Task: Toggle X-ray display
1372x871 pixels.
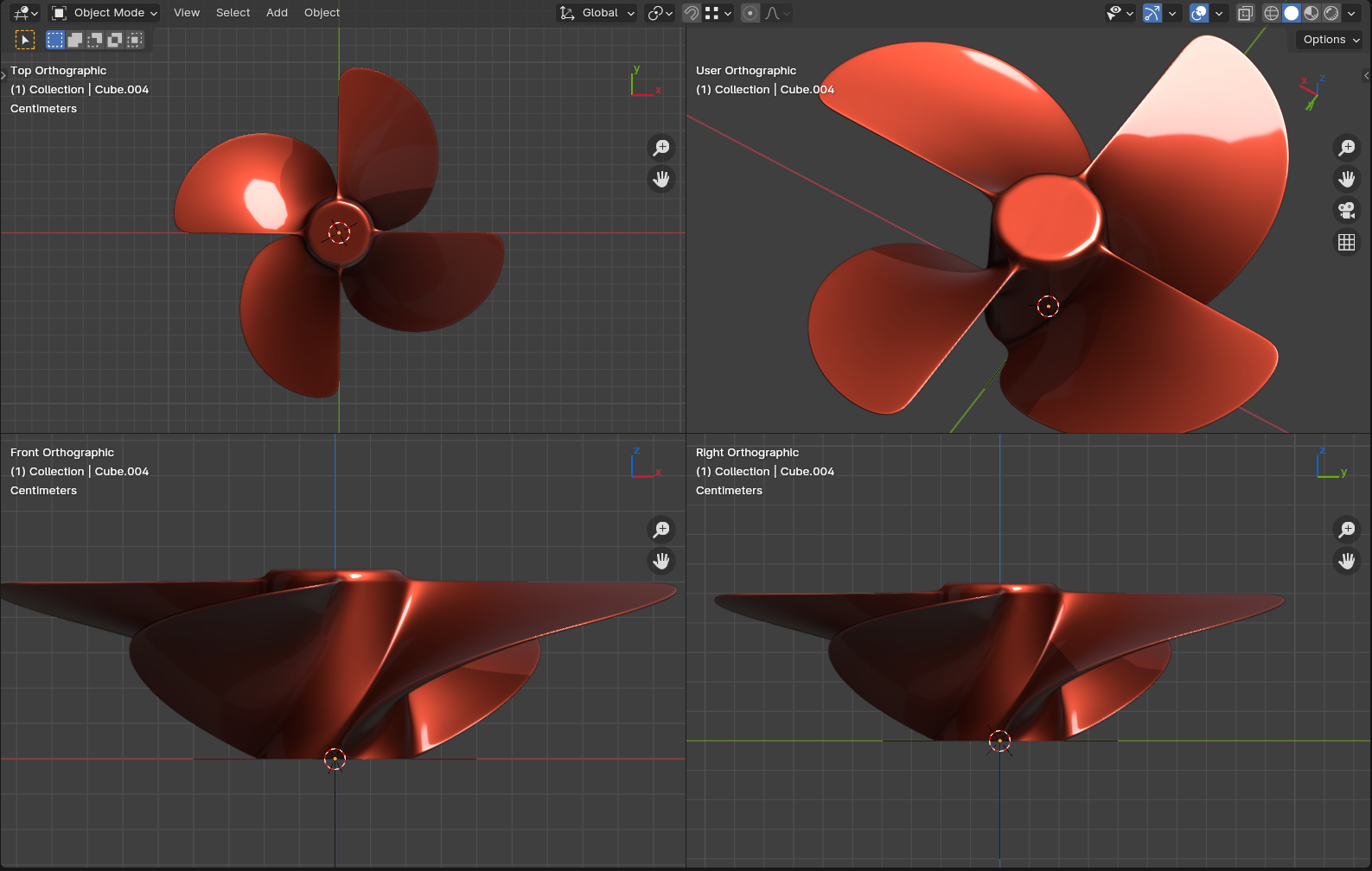Action: tap(1245, 13)
